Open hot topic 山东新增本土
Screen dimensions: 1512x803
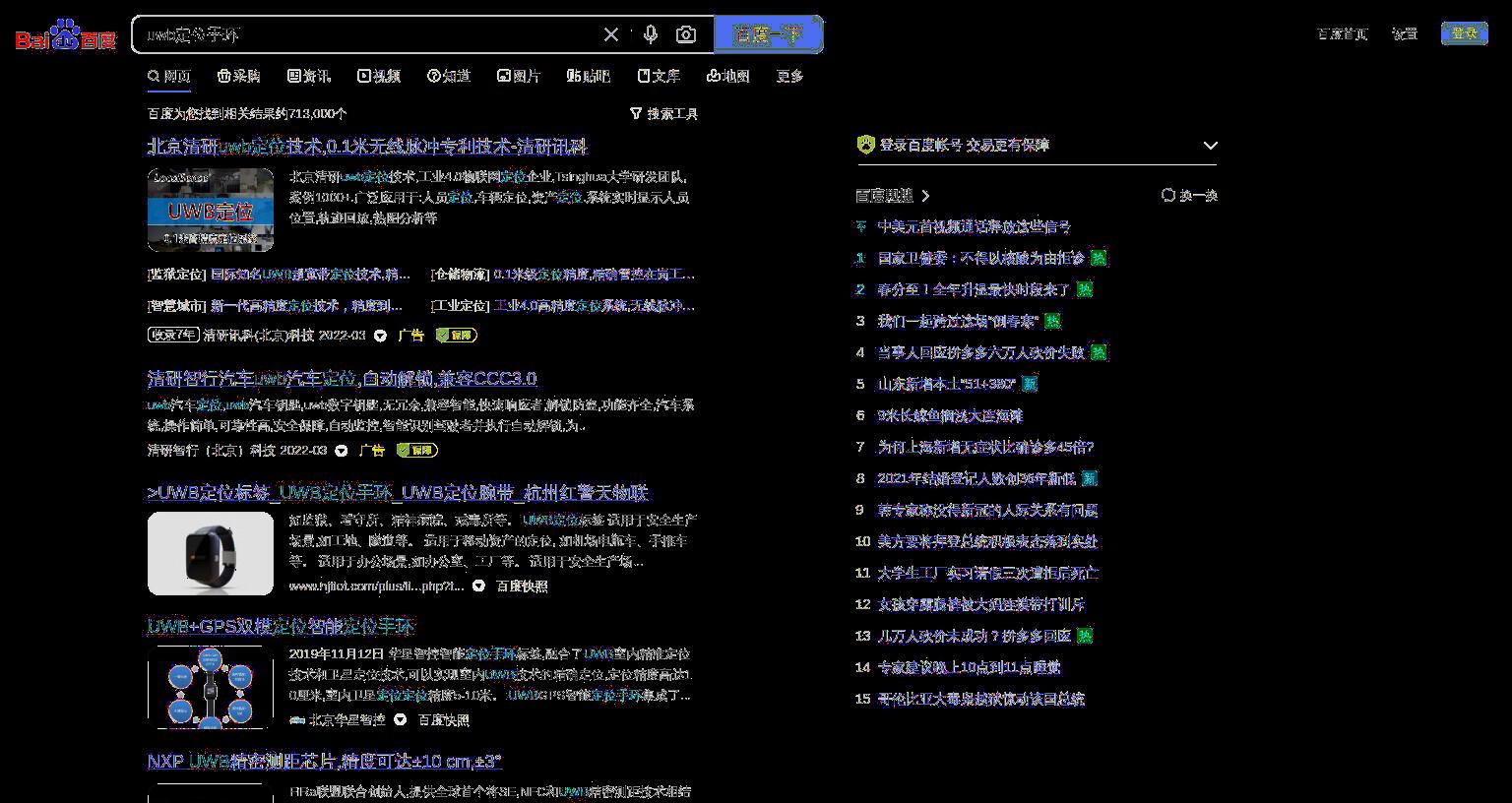tap(946, 384)
